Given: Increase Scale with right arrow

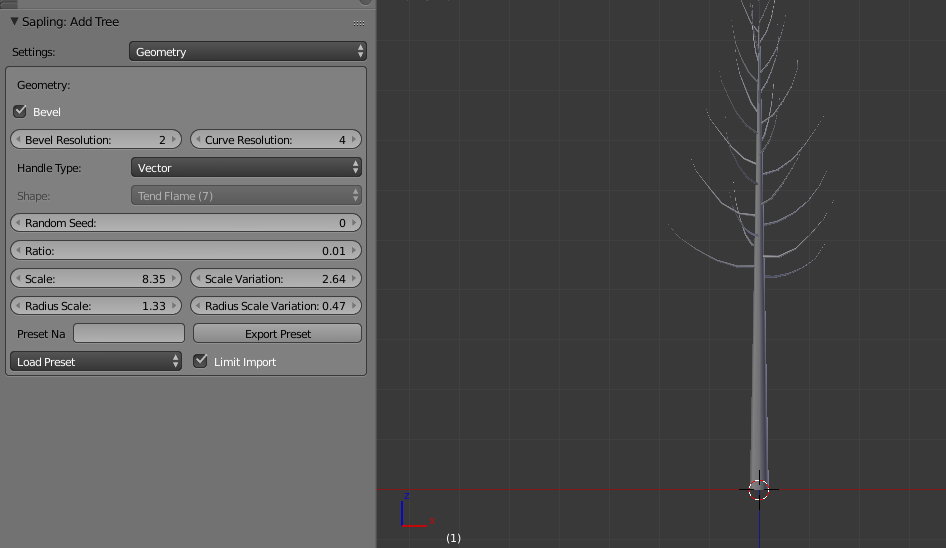Looking at the screenshot, I should click(x=174, y=279).
